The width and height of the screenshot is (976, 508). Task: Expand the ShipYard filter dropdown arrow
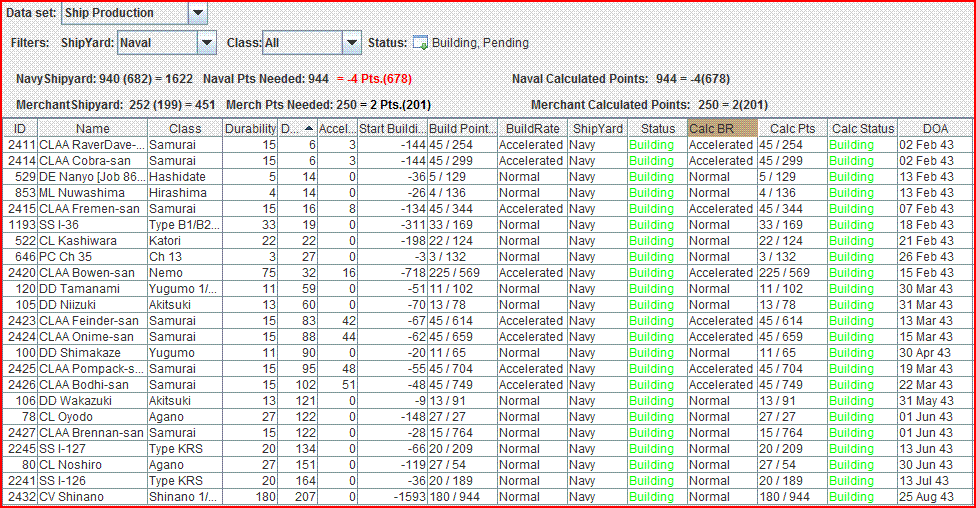pyautogui.click(x=207, y=43)
